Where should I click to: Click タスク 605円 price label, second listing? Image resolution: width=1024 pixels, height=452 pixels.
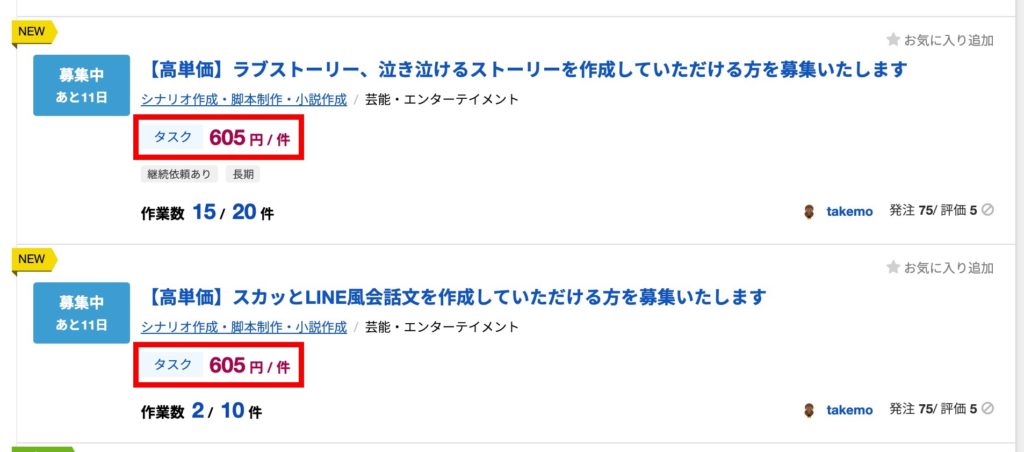219,365
